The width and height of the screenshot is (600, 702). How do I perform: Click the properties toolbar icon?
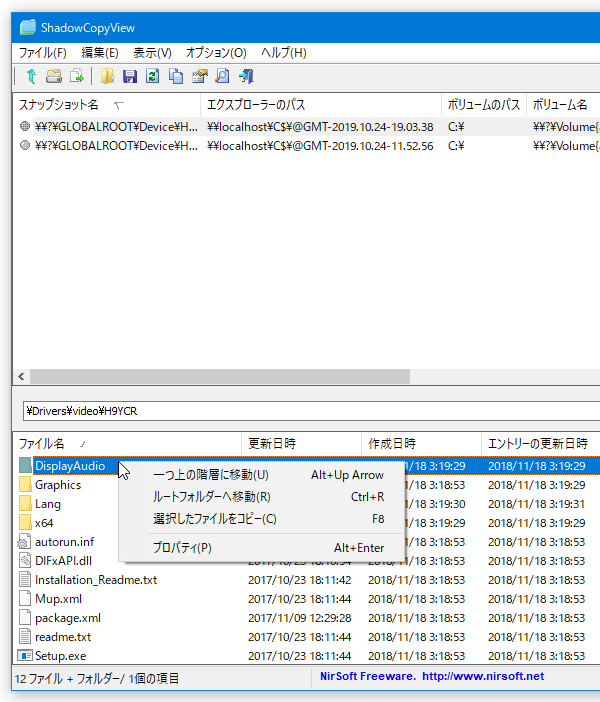(x=200, y=77)
